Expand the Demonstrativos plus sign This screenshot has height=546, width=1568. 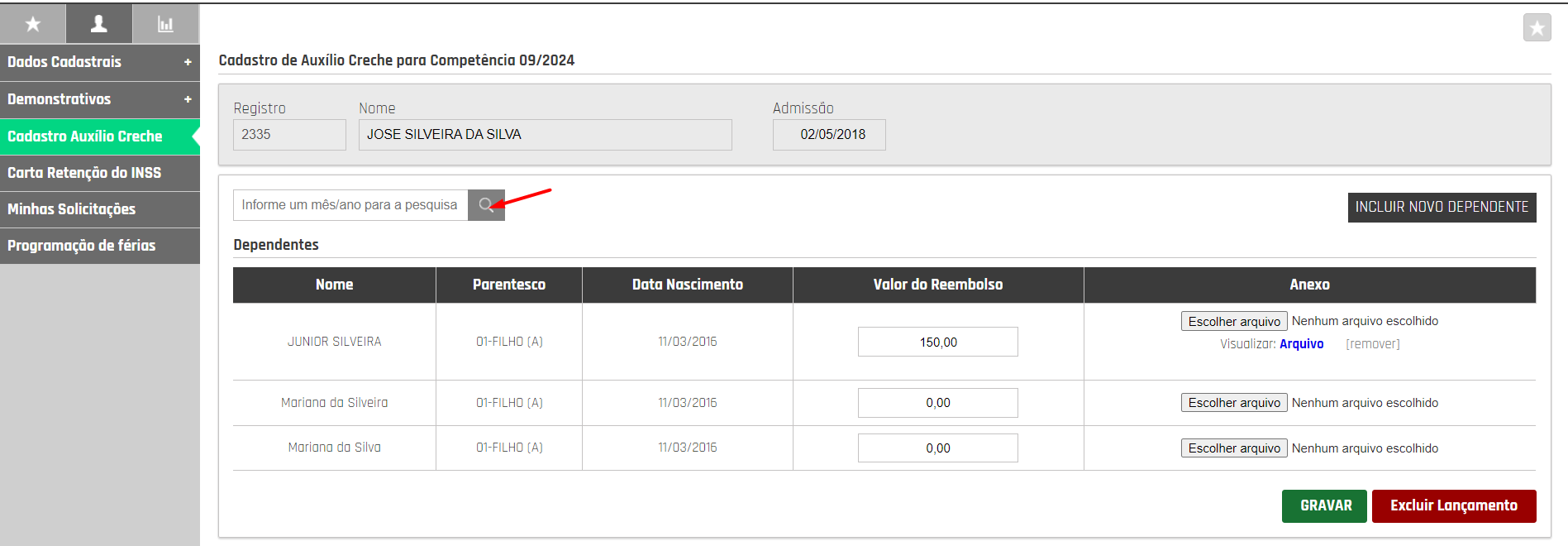[x=188, y=99]
